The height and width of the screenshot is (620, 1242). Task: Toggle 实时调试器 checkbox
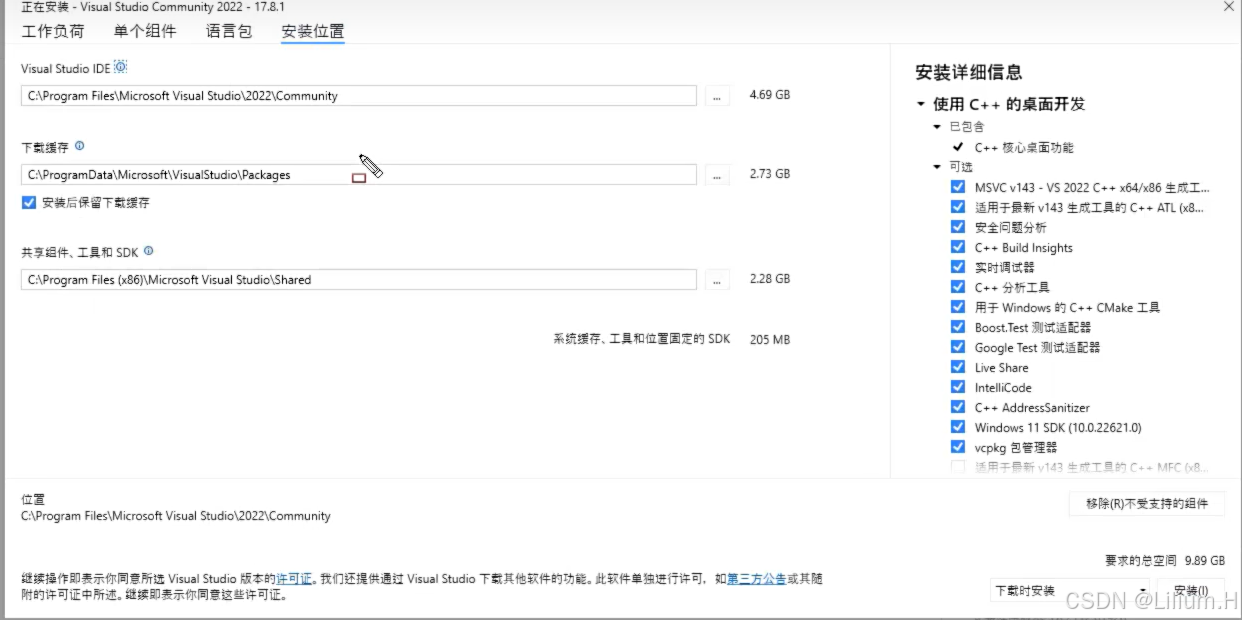point(958,267)
